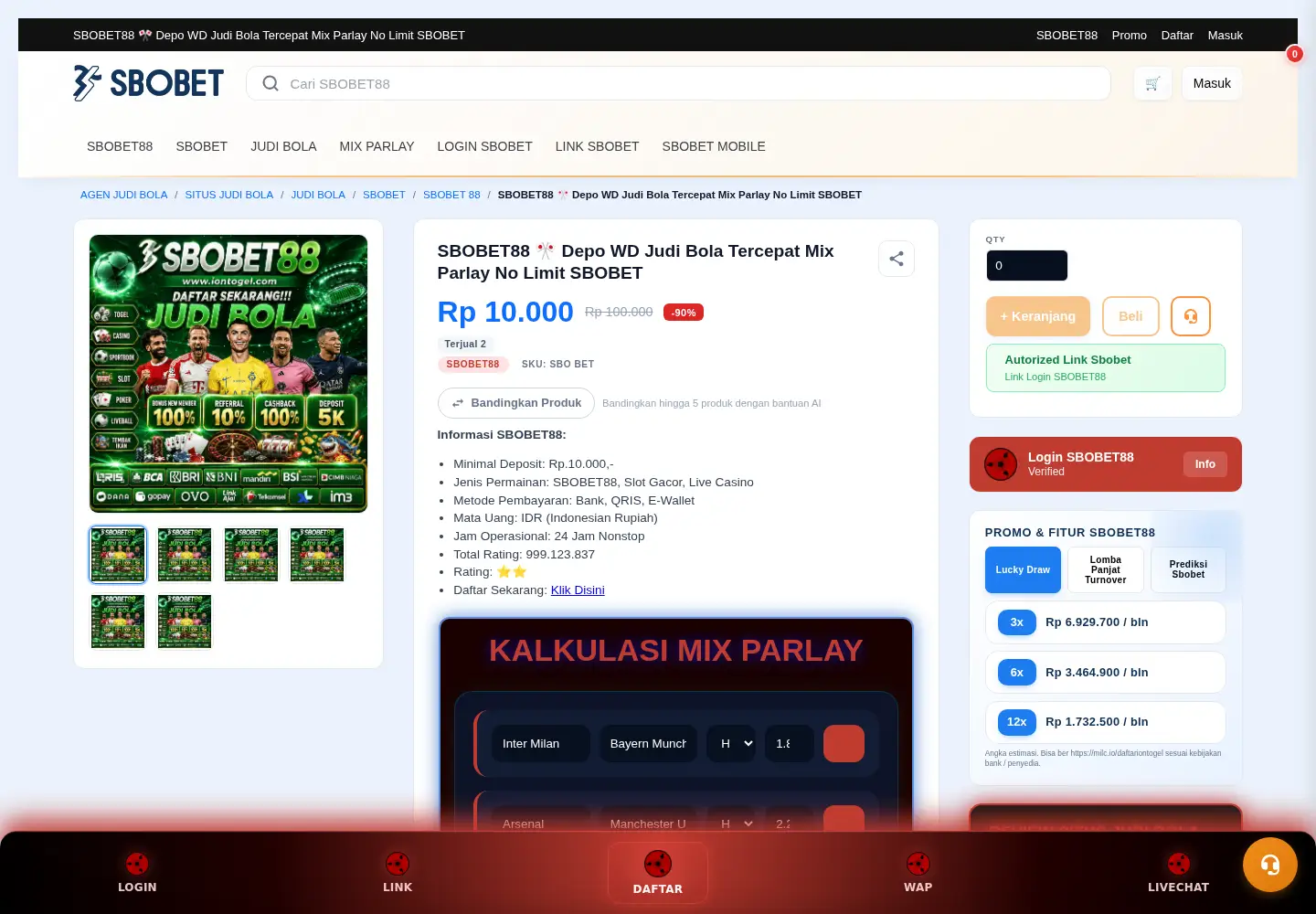The height and width of the screenshot is (914, 1316).
Task: Click the Bandingkan Produk button
Action: 516,403
